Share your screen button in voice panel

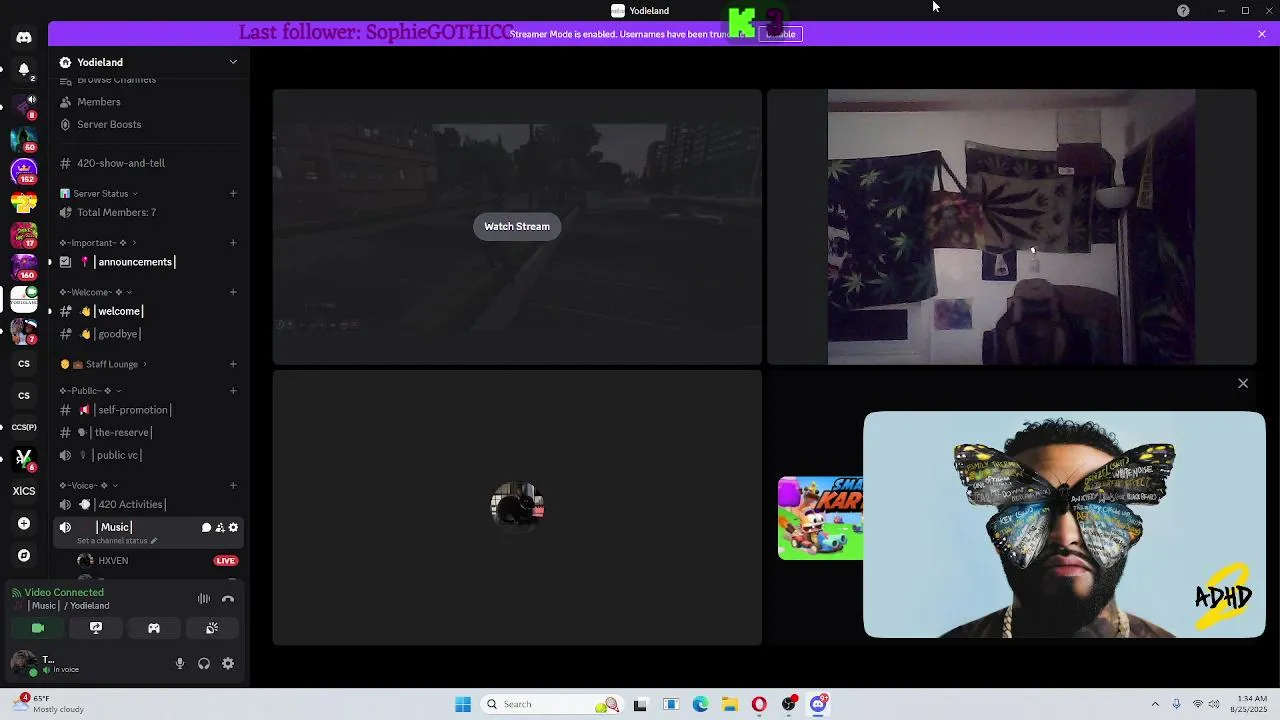(x=96, y=628)
